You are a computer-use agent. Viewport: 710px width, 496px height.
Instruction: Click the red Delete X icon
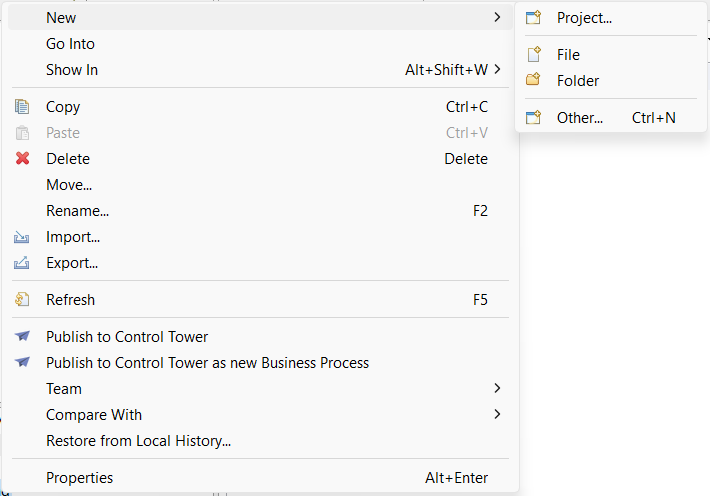click(x=22, y=159)
